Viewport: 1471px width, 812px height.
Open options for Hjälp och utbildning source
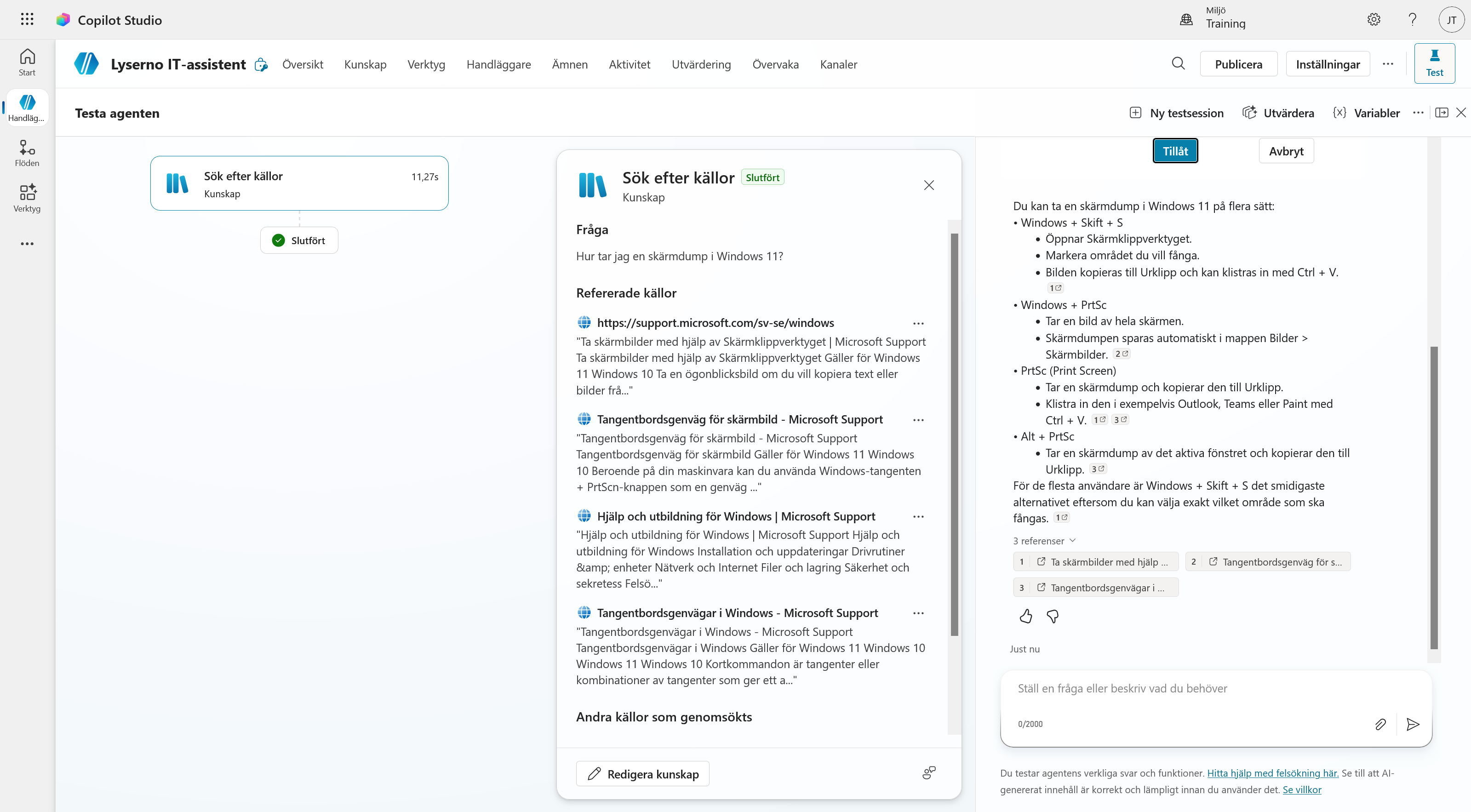(x=918, y=517)
